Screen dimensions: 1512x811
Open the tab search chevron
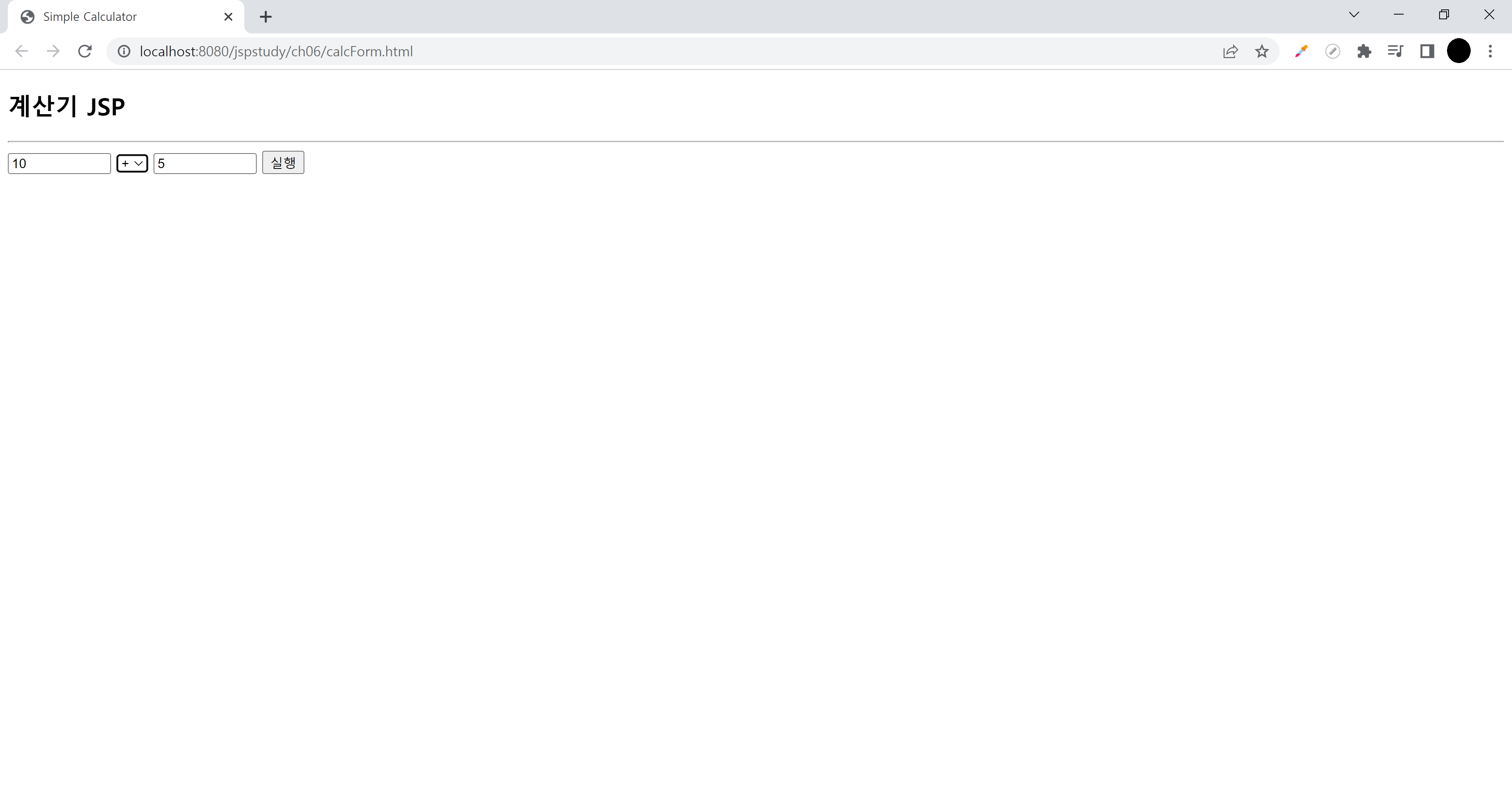click(1354, 15)
